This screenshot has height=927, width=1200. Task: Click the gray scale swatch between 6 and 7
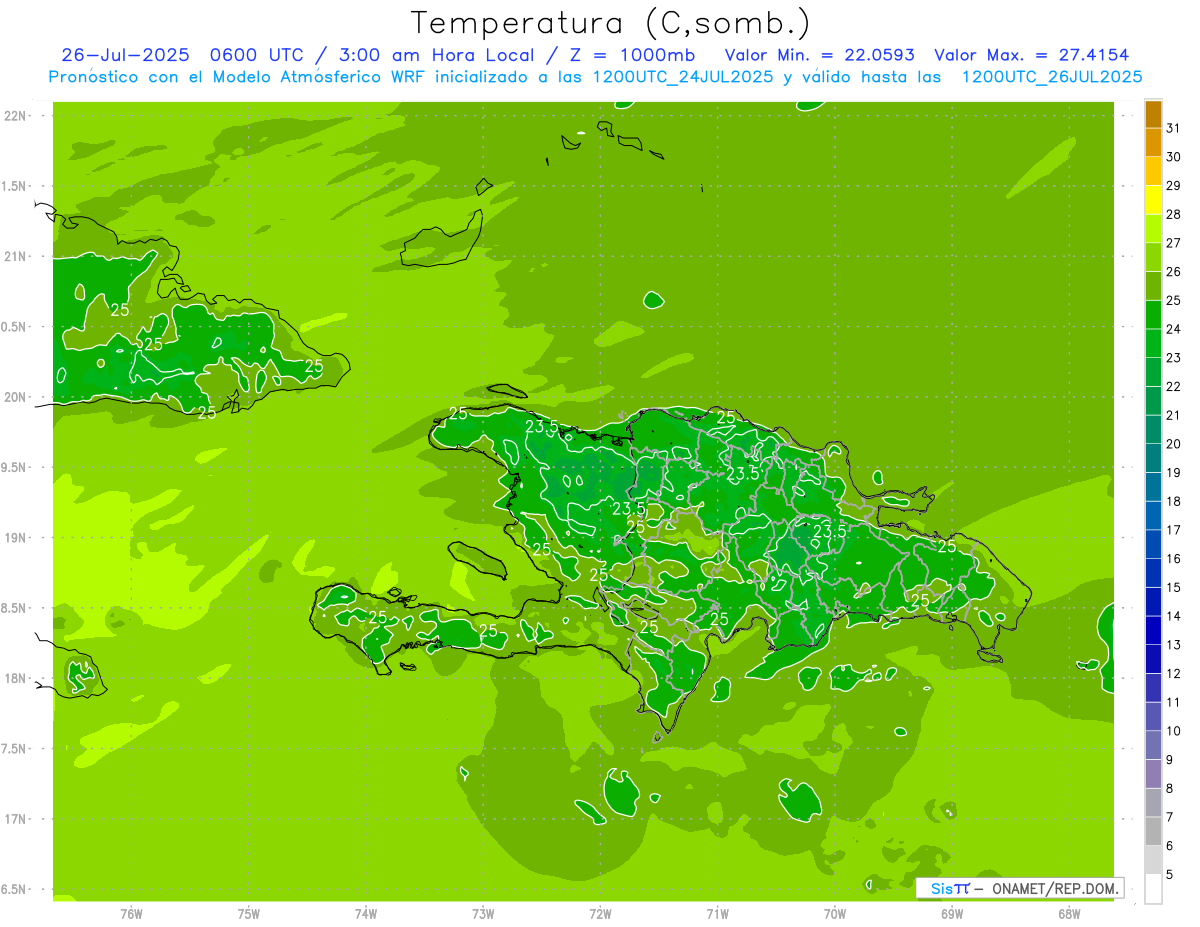coord(1153,831)
